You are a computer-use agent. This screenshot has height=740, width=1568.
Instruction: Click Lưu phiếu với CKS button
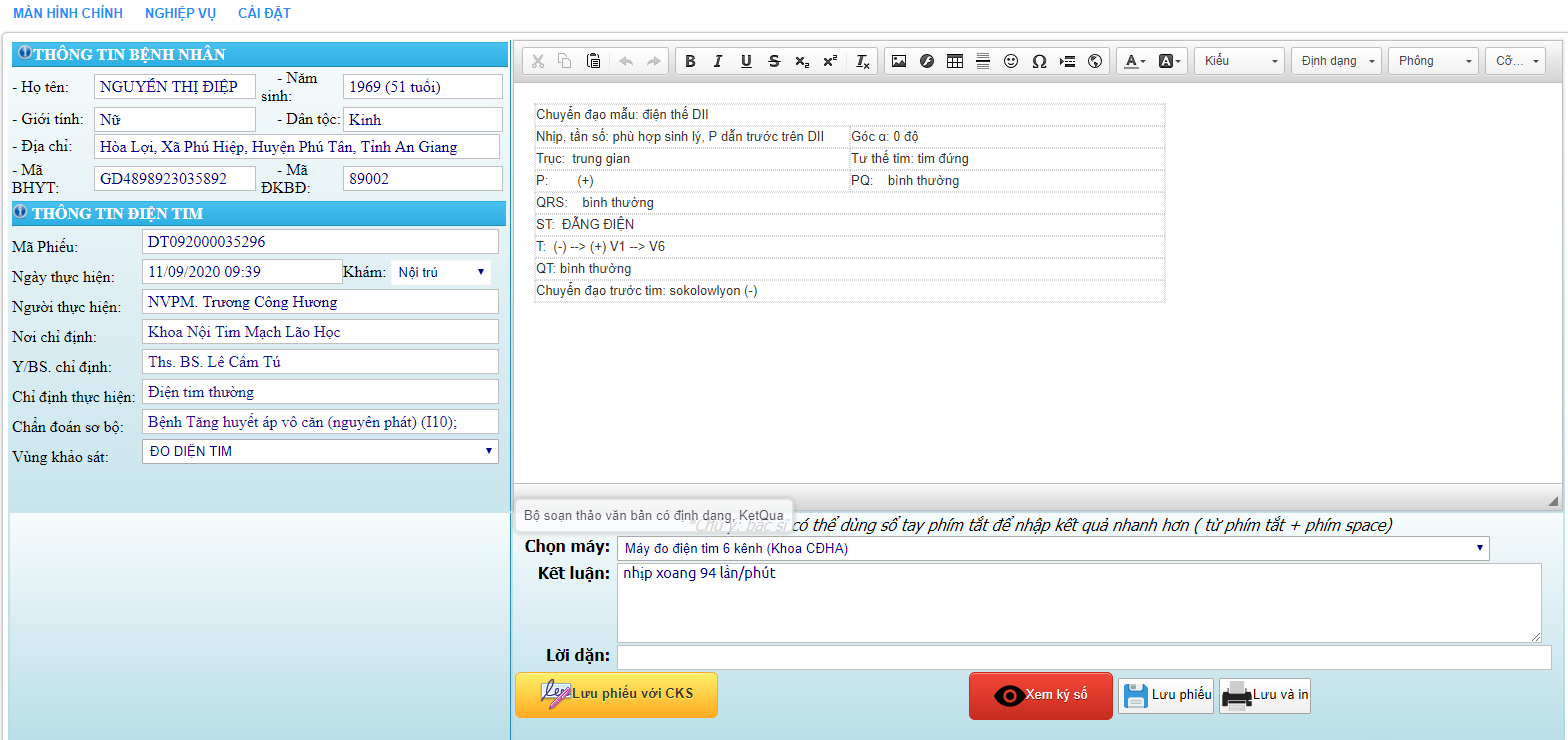point(616,694)
